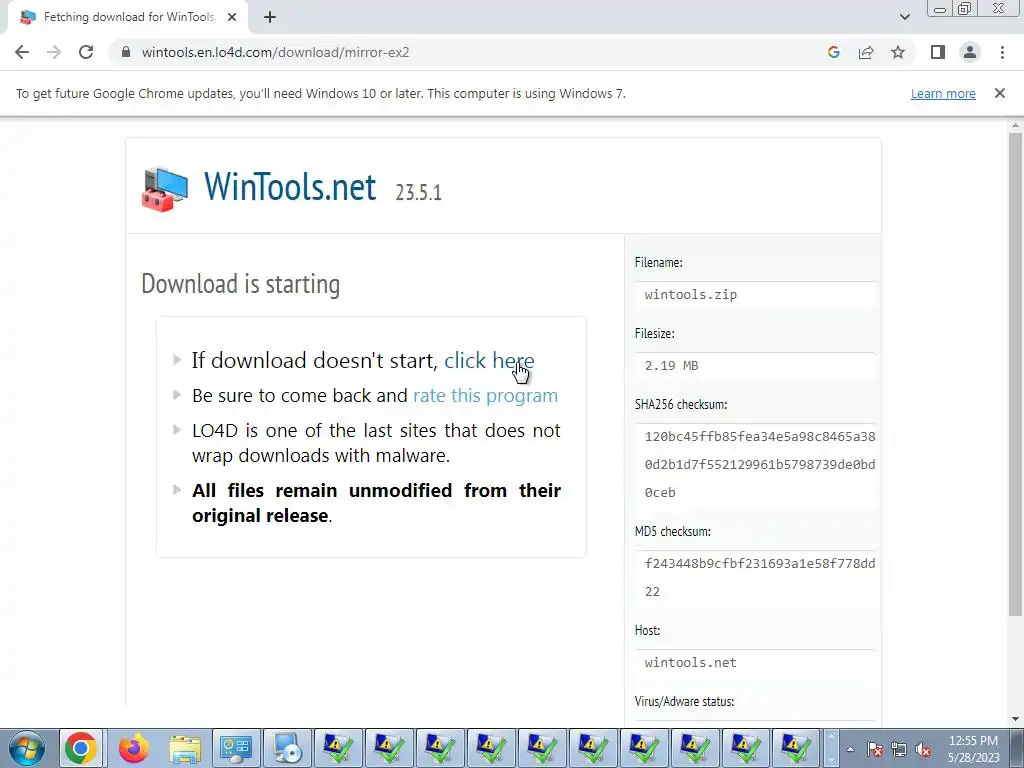Open the Chrome three-dot menu

1002,52
